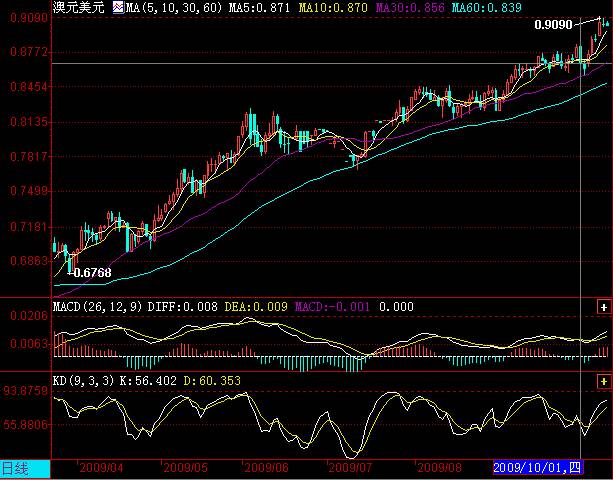This screenshot has height=480, width=613.
Task: Click the 2009/06 date axis label
Action: coord(267,468)
